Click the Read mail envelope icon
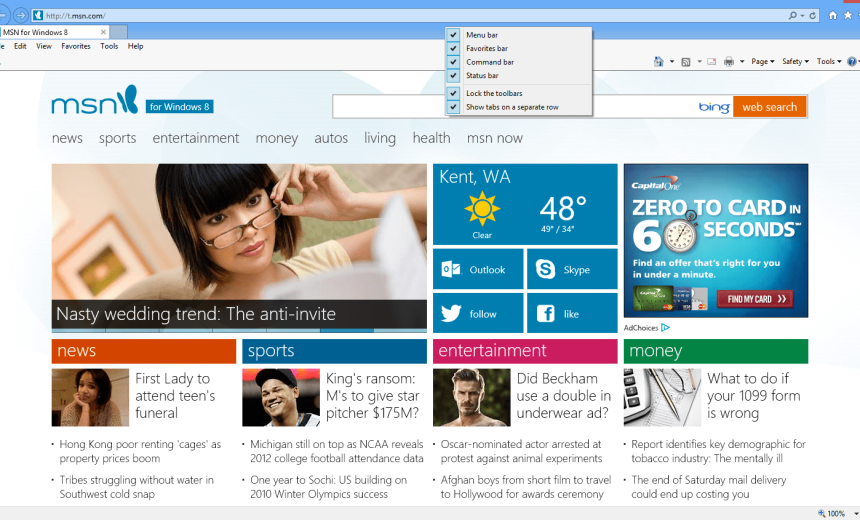 click(711, 61)
